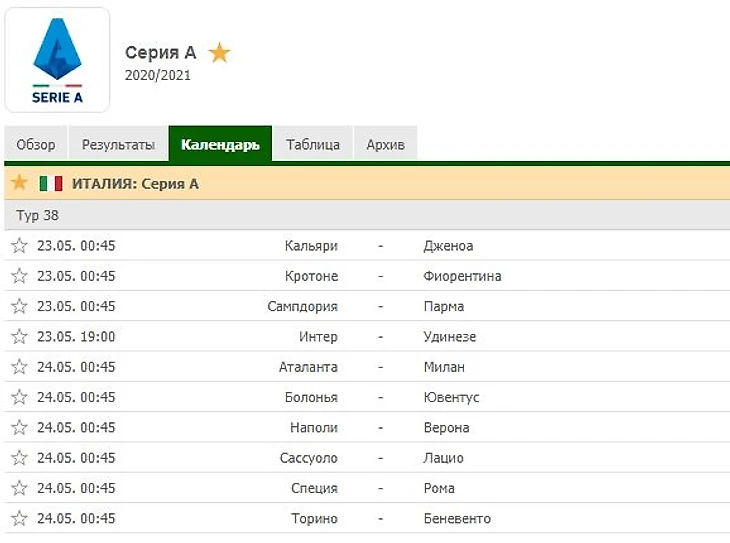Viewport: 730px width, 543px height.
Task: Go to the Архив tab
Action: [x=386, y=144]
